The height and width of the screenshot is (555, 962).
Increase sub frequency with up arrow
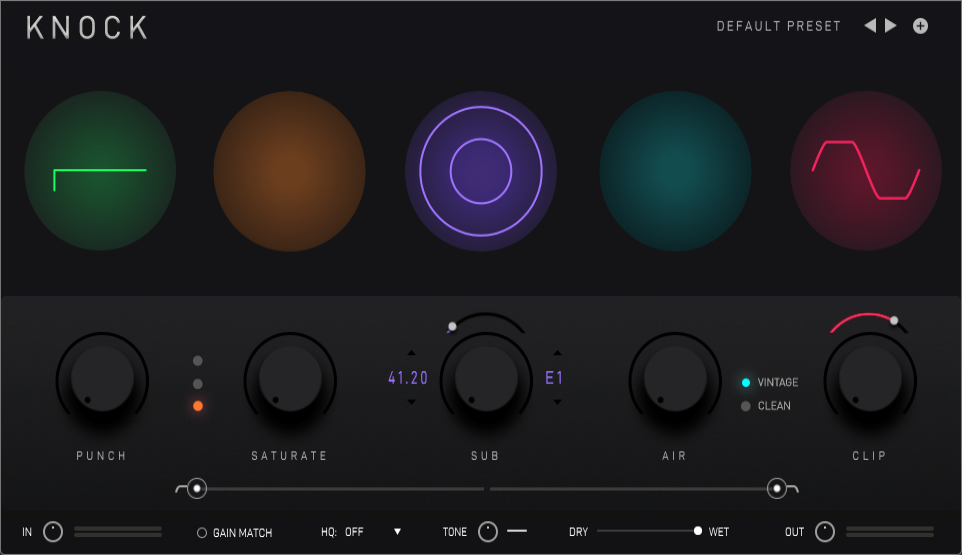[x=411, y=353]
